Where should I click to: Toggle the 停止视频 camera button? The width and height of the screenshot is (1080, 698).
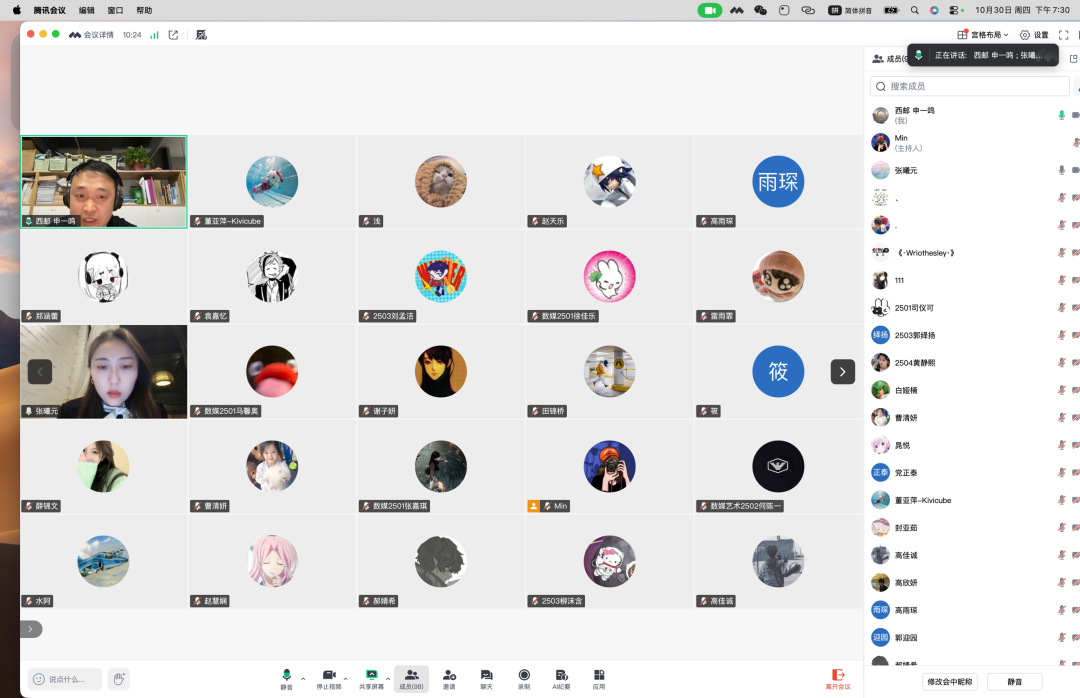point(328,679)
